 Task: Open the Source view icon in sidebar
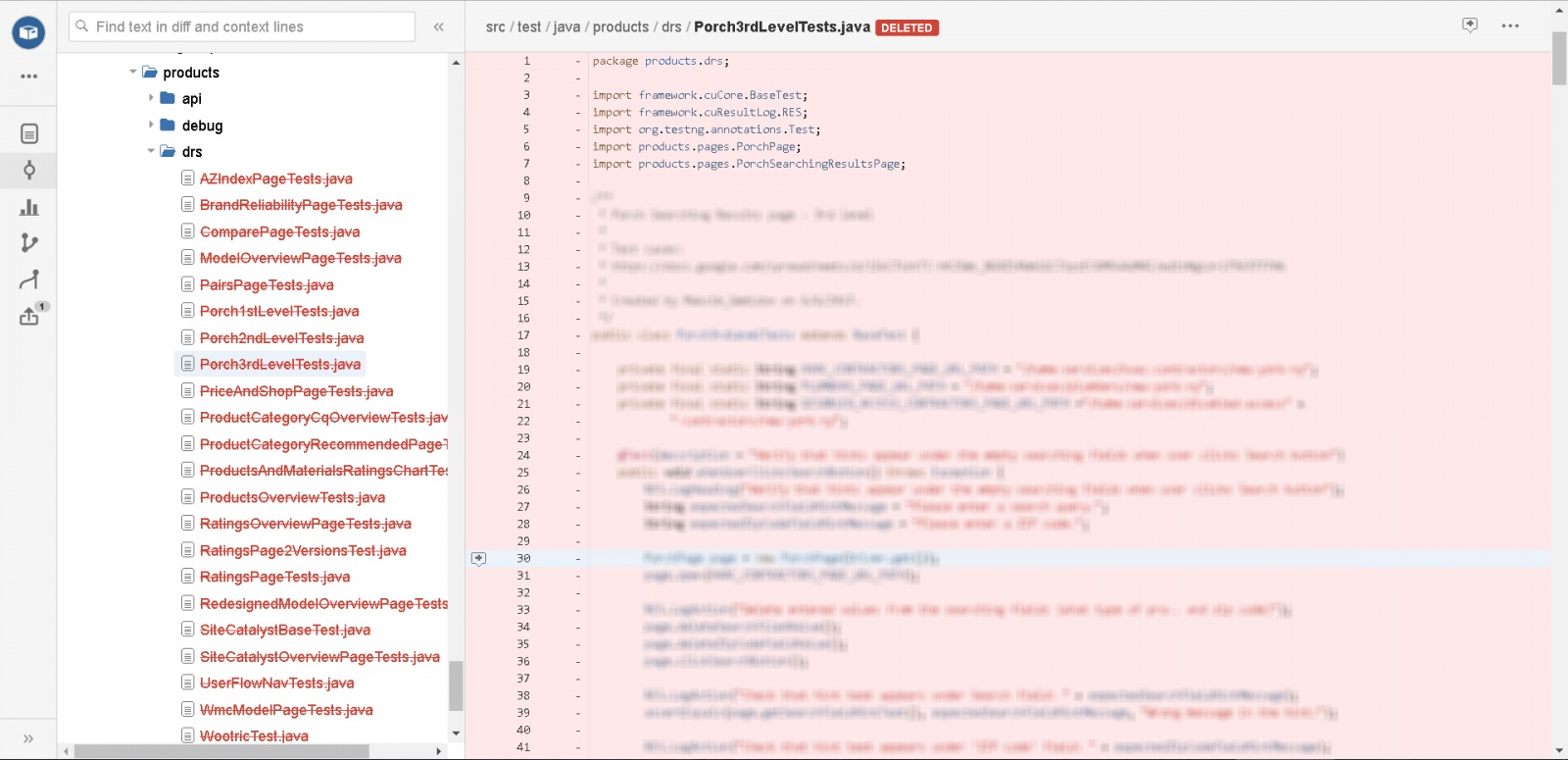pos(29,133)
